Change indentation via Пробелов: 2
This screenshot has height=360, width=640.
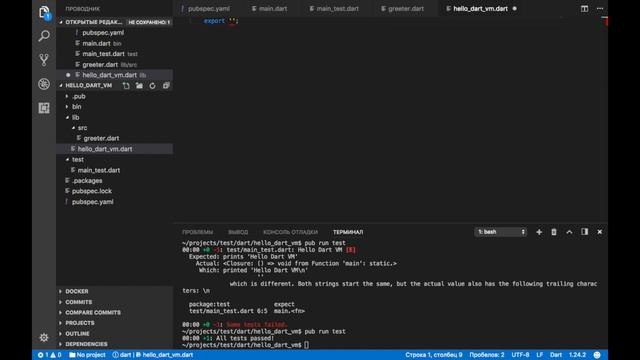[487, 355]
